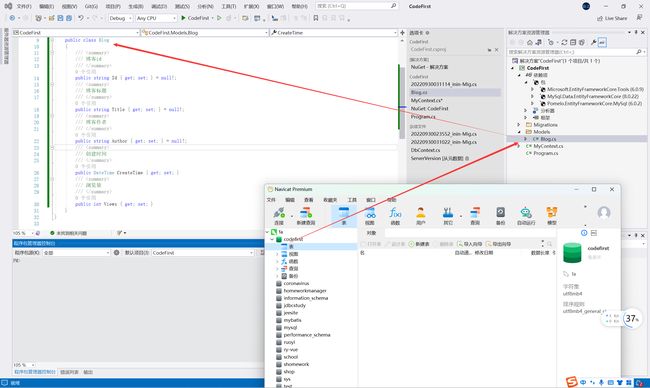The image size is (650, 388).
Task: Click the Visual Studio user account avatar
Action: pyautogui.click(x=586, y=6)
